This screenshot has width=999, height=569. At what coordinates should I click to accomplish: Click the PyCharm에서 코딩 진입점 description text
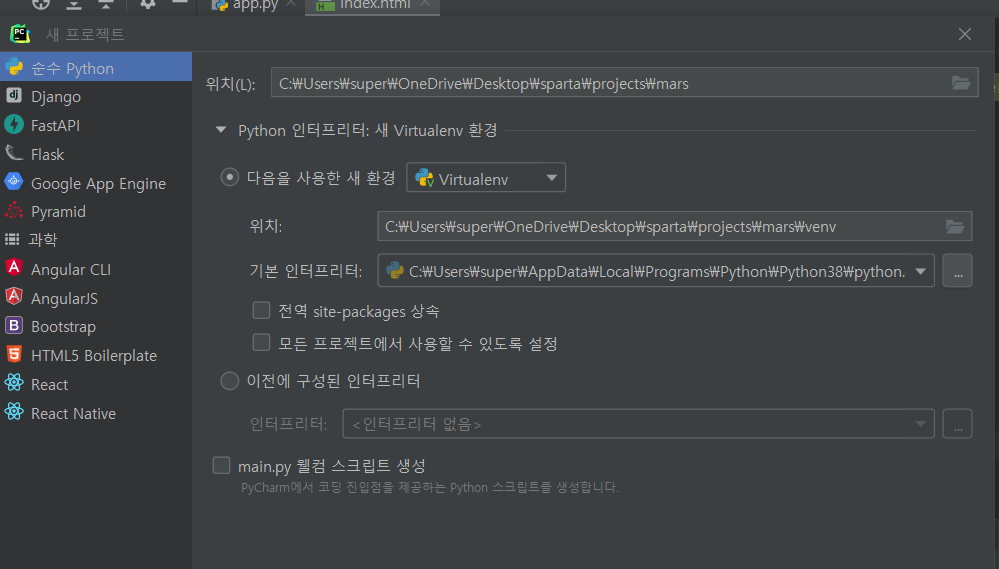(429, 487)
